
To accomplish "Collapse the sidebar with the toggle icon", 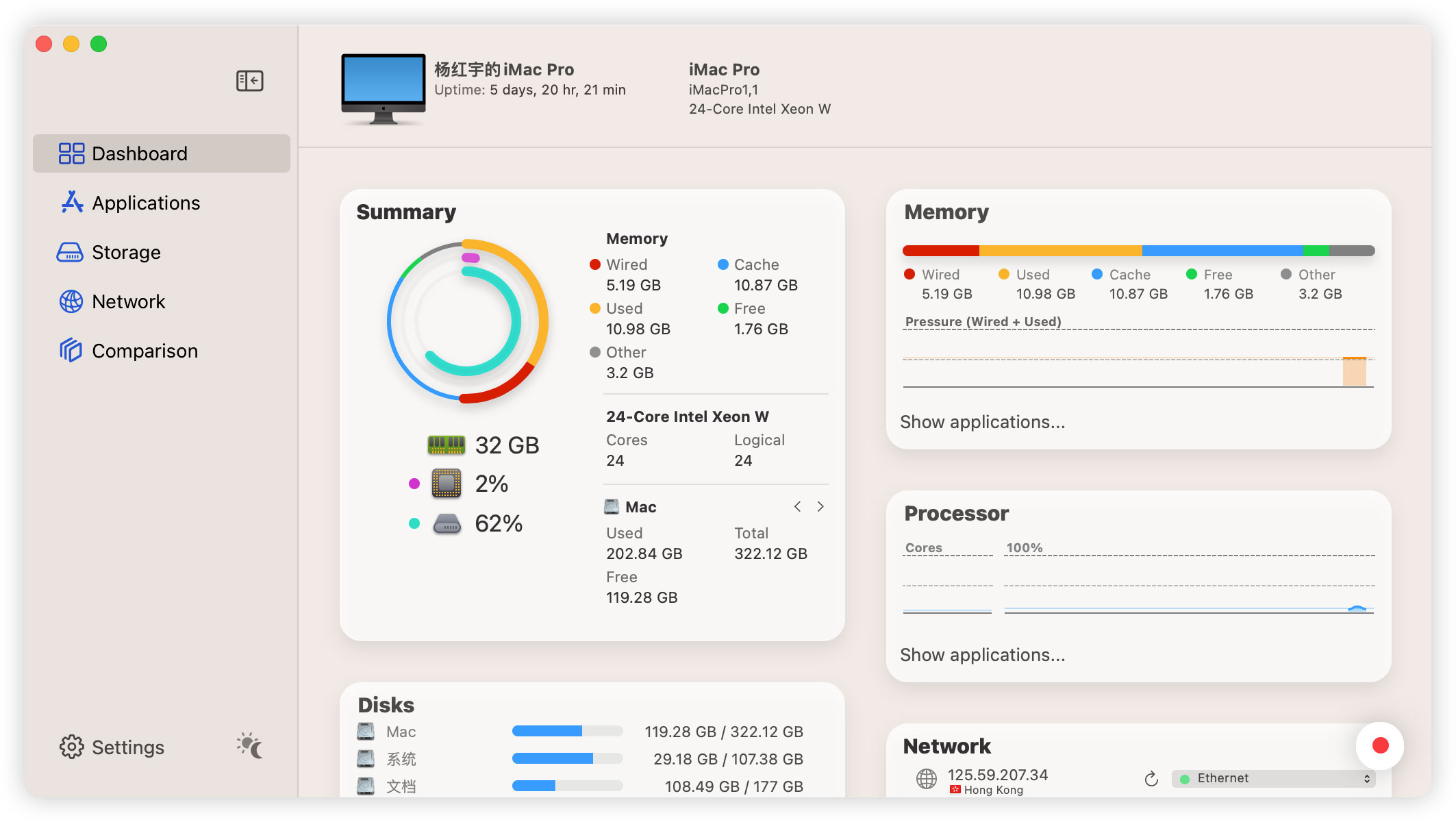I will point(249,81).
